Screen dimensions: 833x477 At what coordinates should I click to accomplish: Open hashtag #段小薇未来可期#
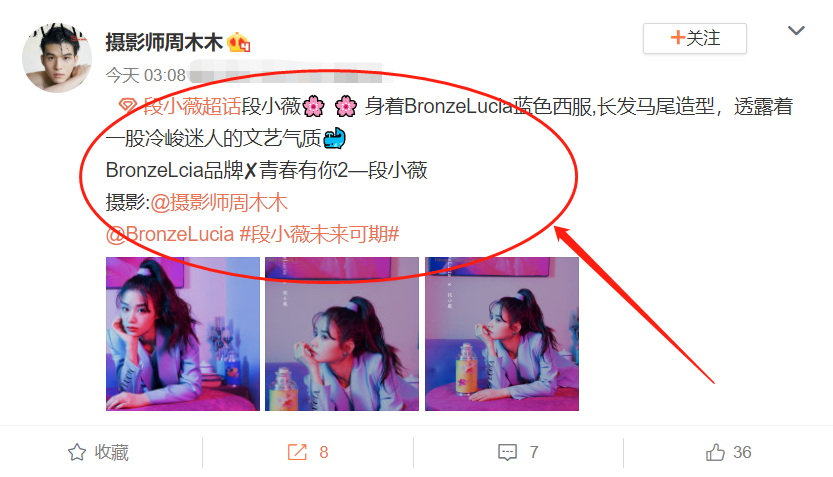tap(319, 234)
